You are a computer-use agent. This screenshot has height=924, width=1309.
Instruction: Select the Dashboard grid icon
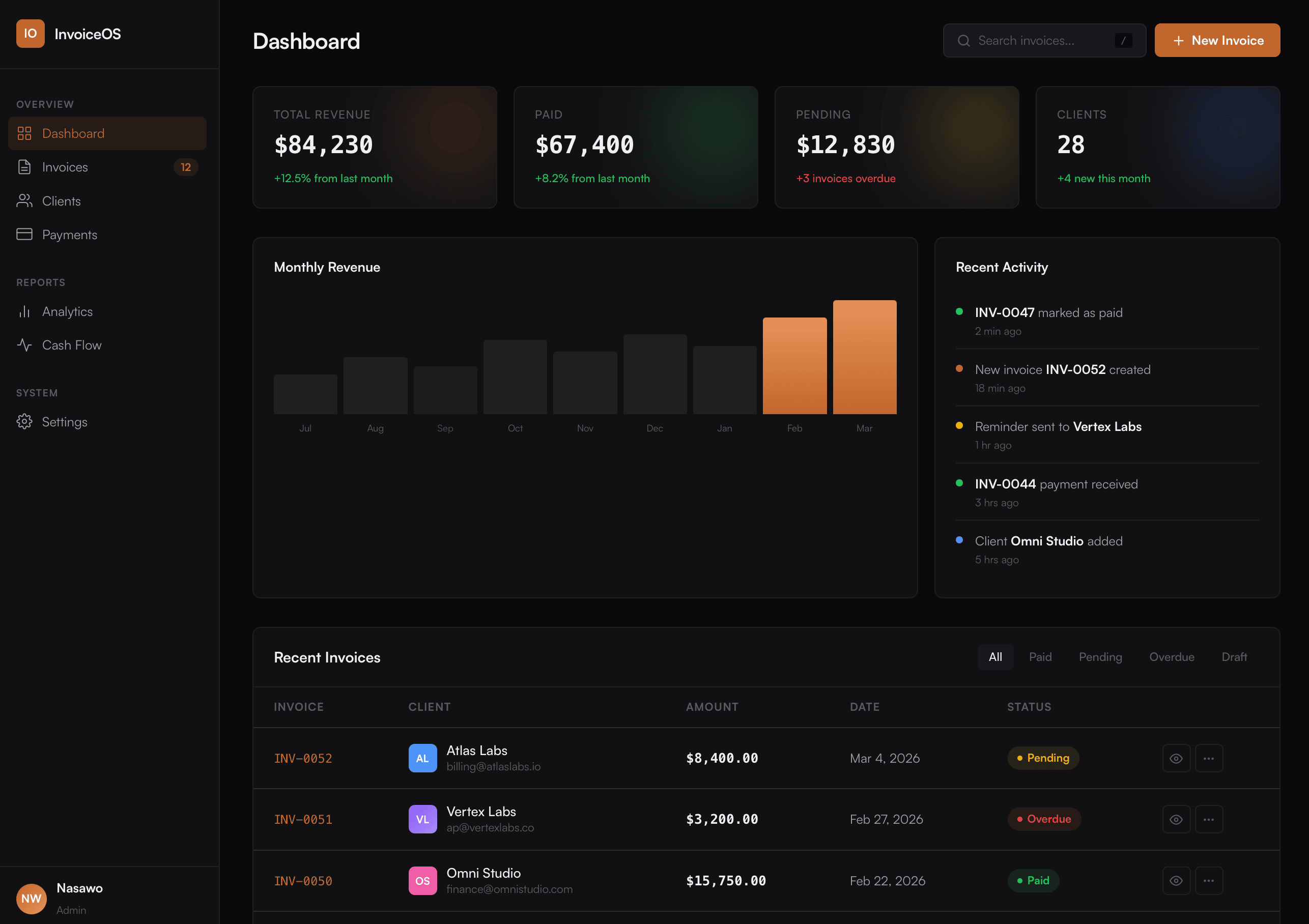[x=24, y=133]
